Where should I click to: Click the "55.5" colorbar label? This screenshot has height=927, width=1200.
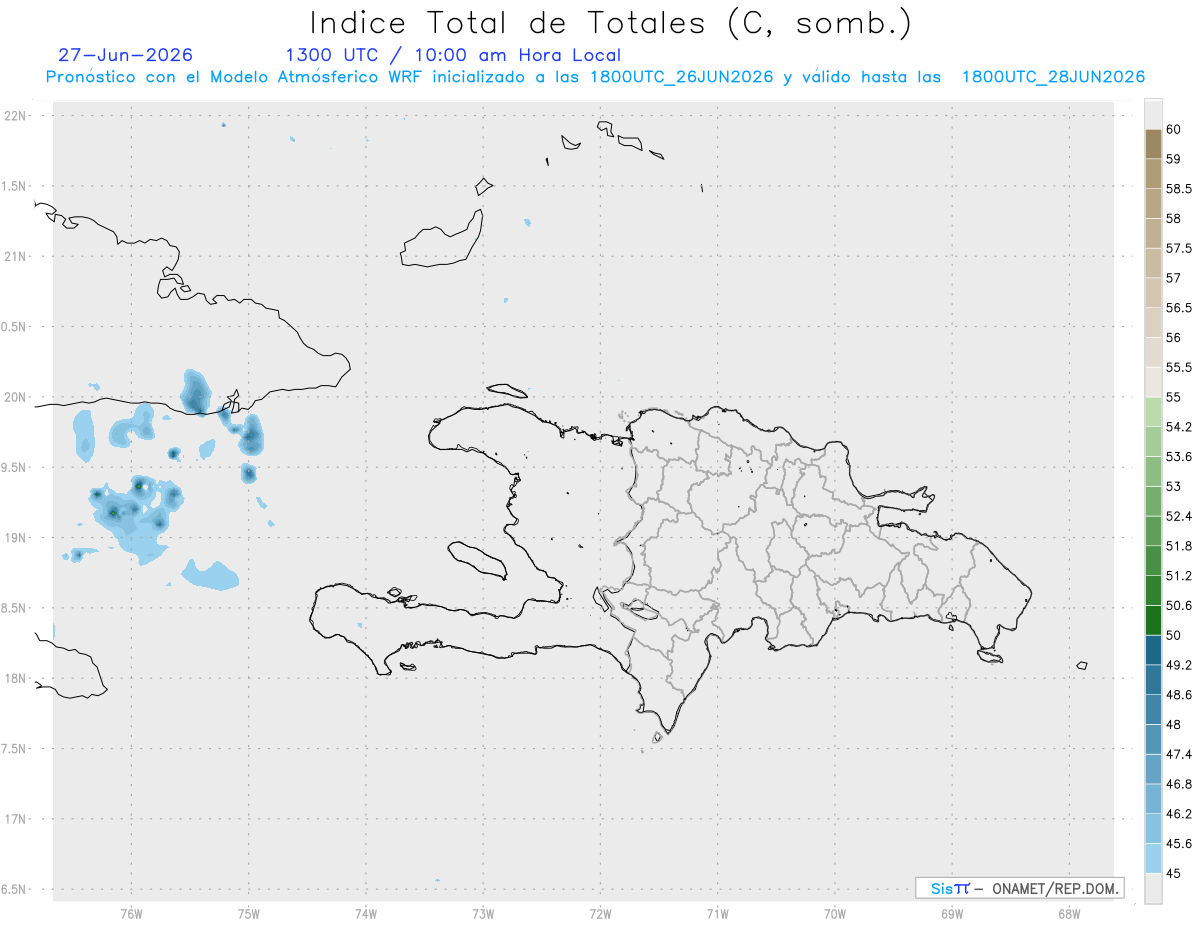(1178, 368)
